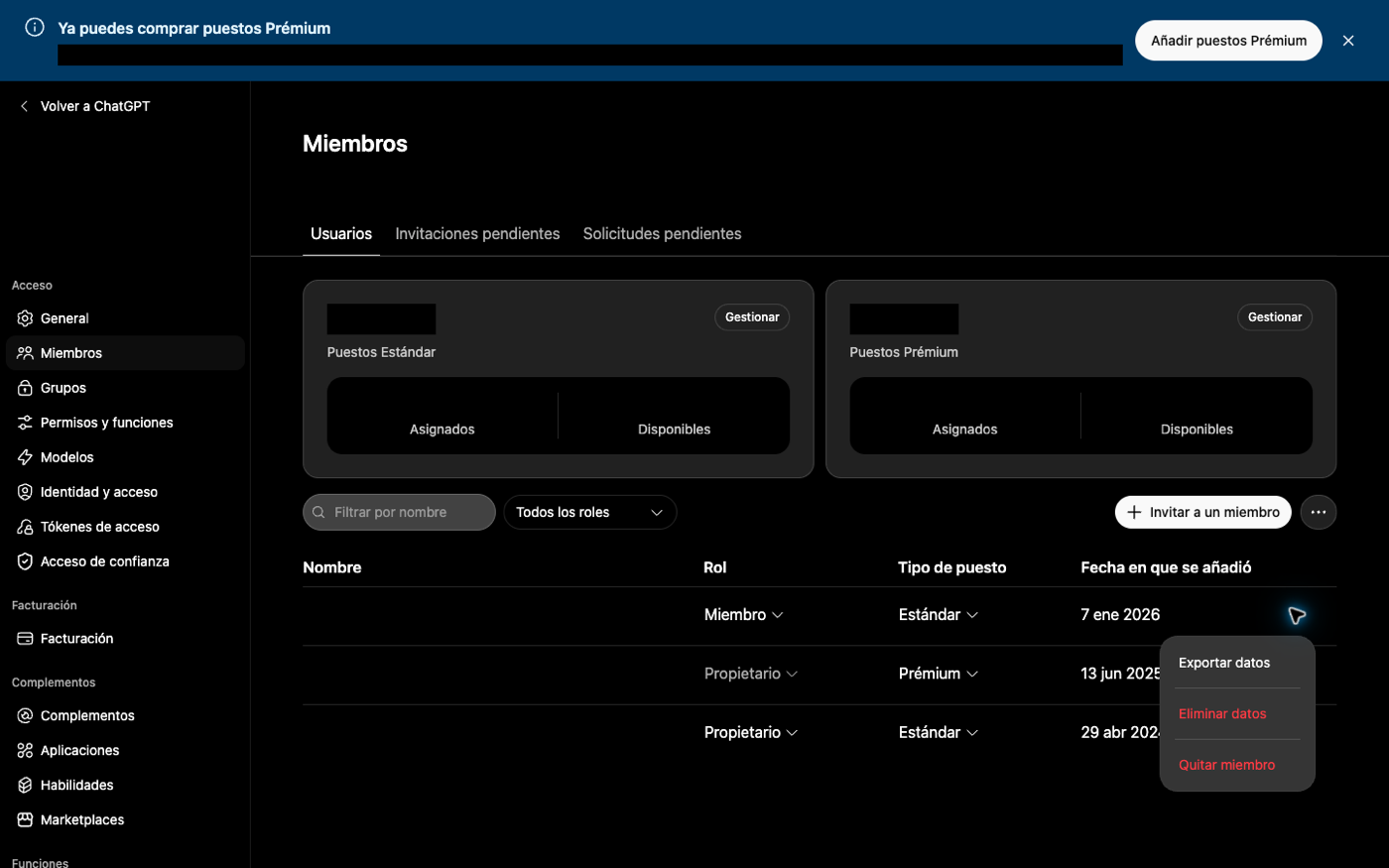Go back via the Volver a ChatGPT arrow

pyautogui.click(x=24, y=106)
